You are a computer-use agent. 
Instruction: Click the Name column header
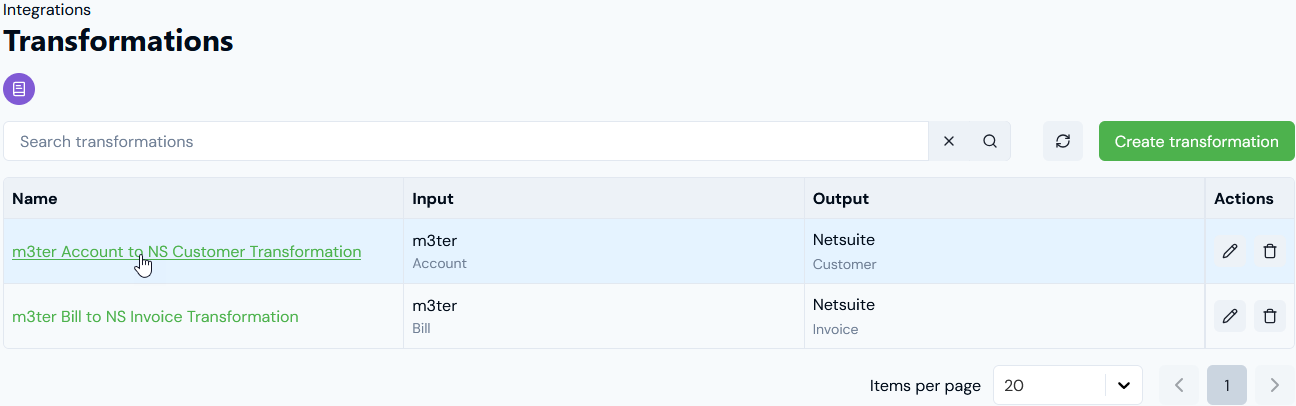tap(35, 198)
